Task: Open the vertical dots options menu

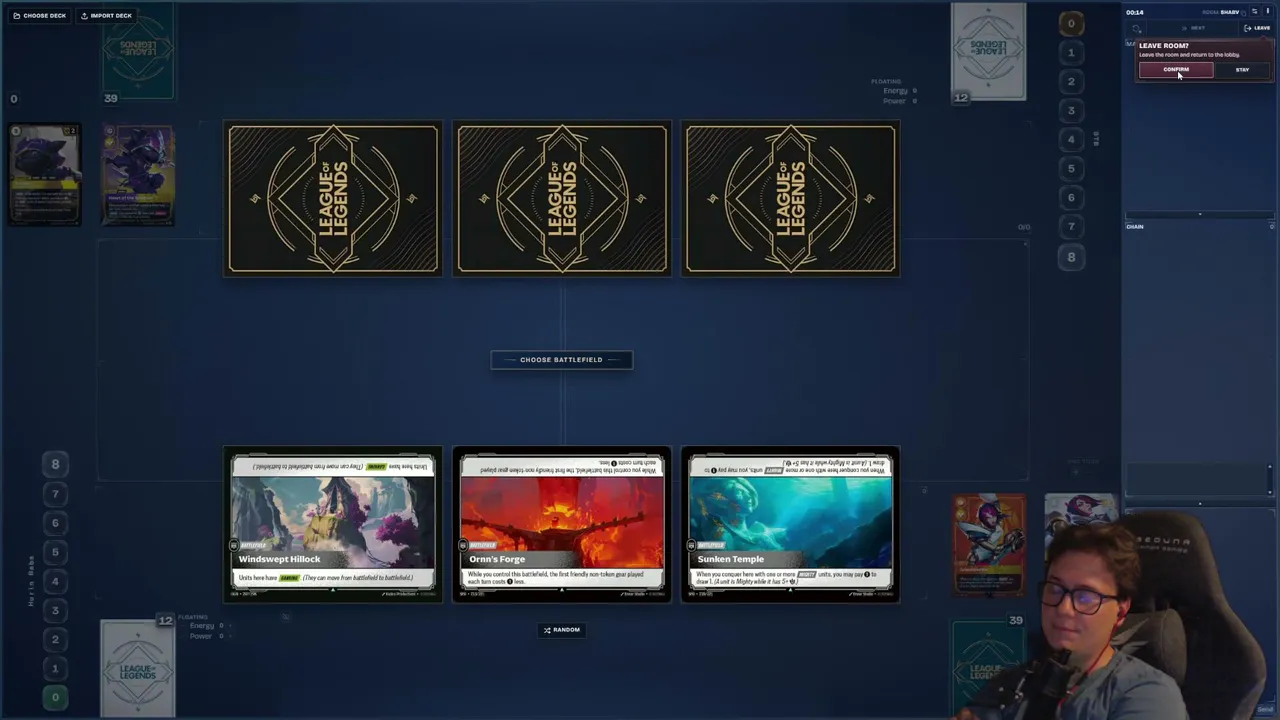Action: (1268, 12)
